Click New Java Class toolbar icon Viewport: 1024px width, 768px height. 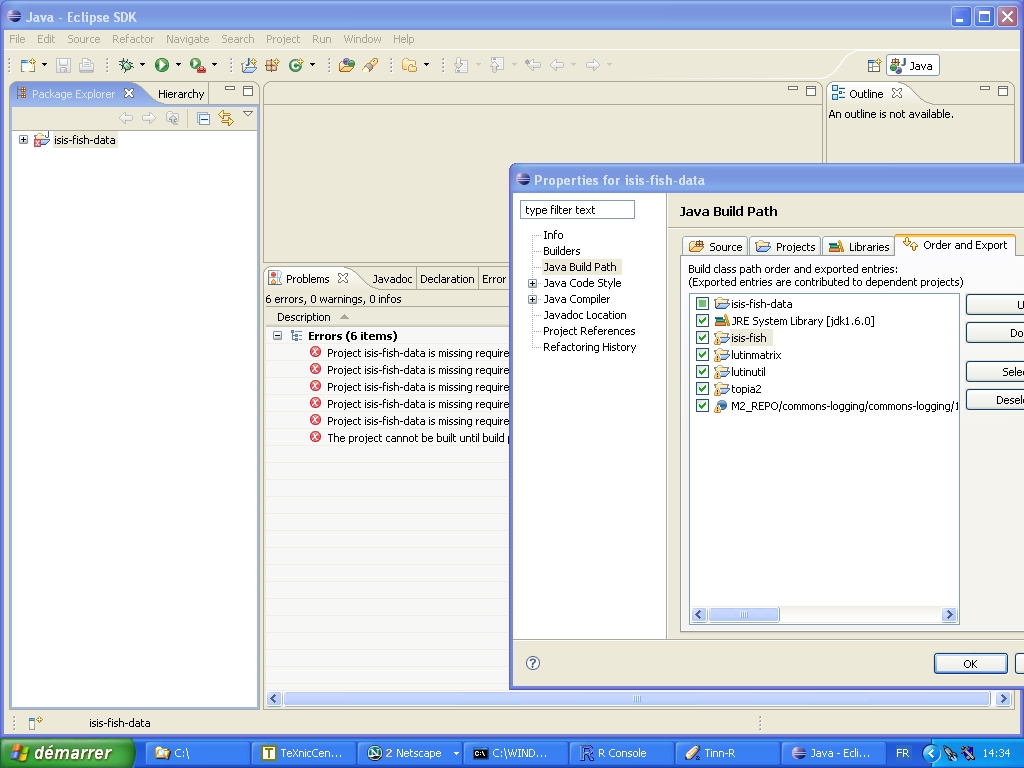pos(296,65)
